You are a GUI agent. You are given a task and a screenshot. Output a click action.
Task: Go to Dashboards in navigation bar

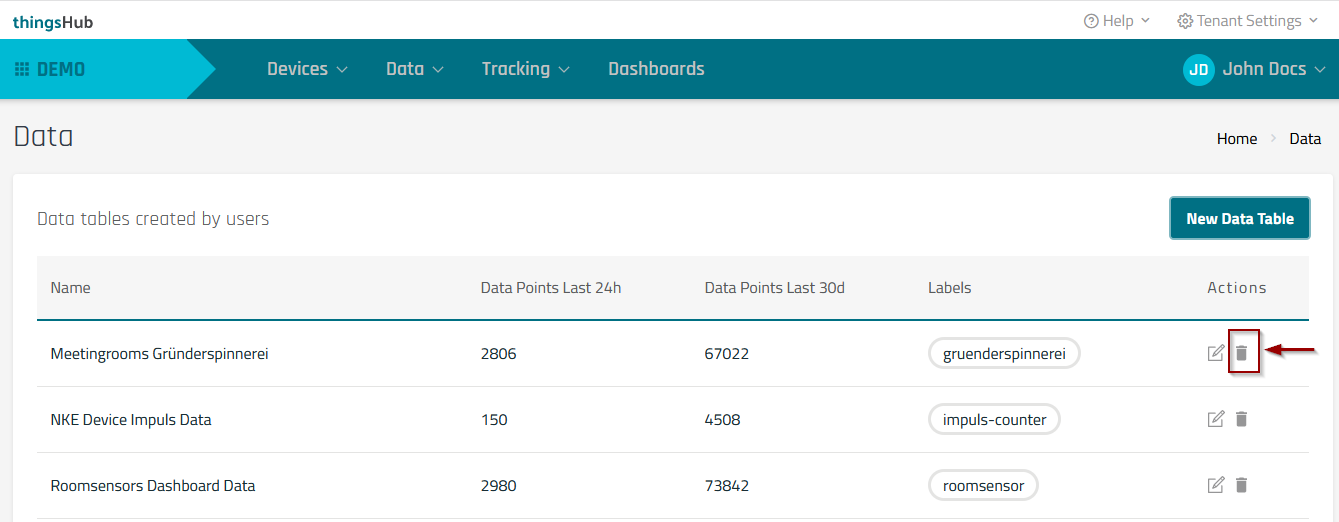tap(656, 69)
